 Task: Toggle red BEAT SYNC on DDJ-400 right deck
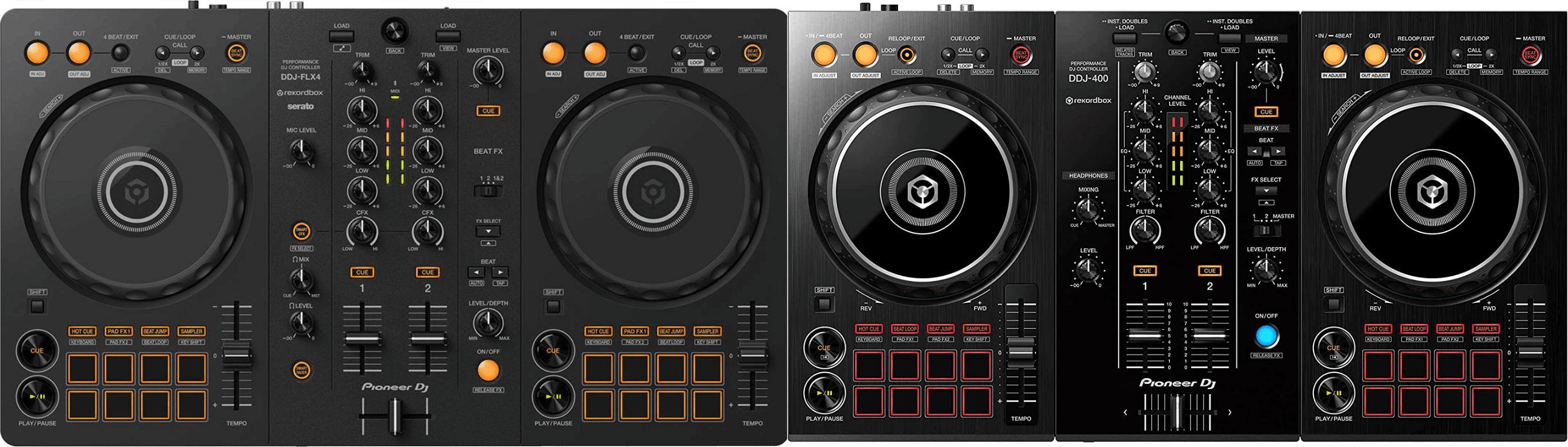coord(1530,55)
